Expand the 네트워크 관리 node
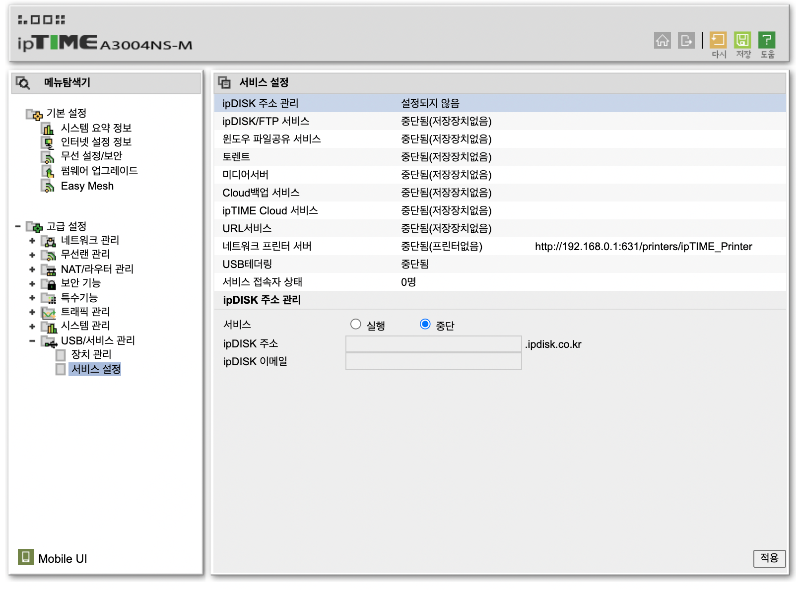 click(32, 240)
